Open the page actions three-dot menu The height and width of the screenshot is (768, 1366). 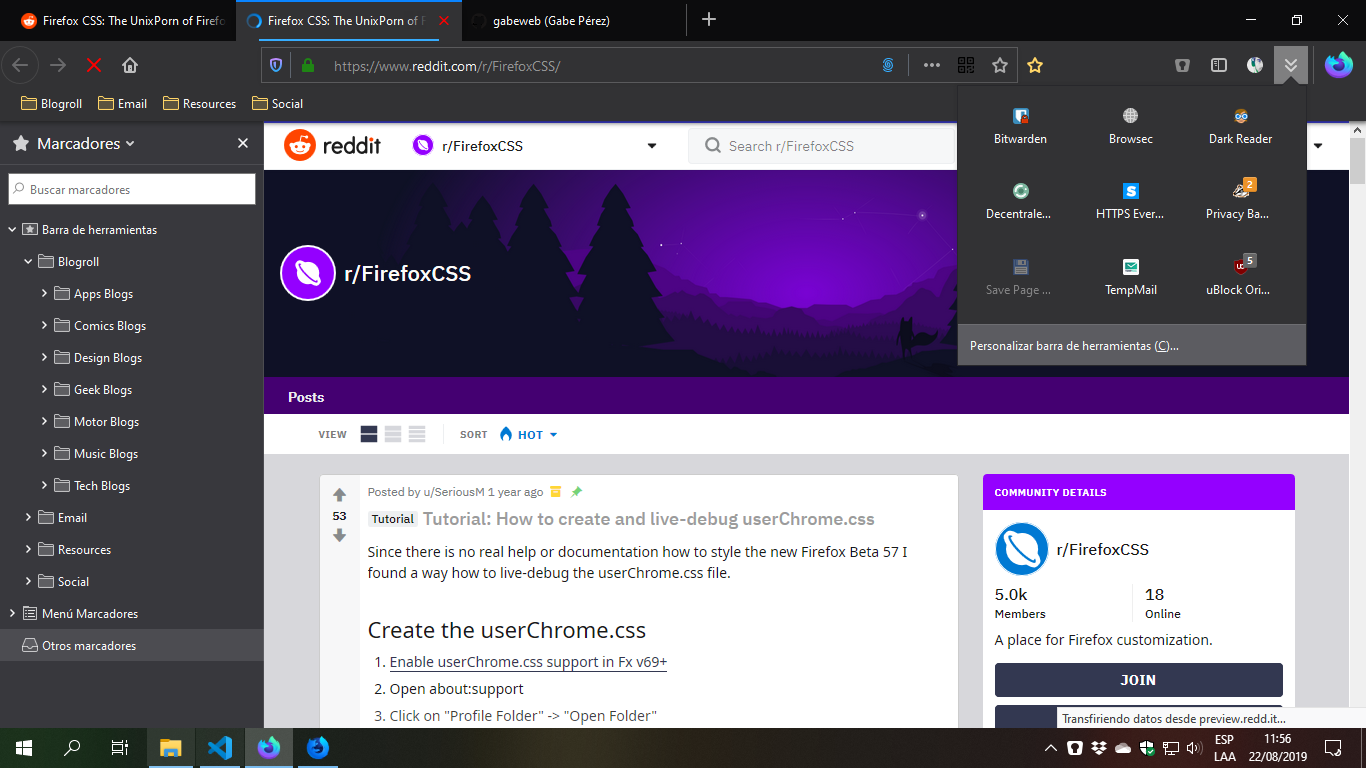point(931,65)
